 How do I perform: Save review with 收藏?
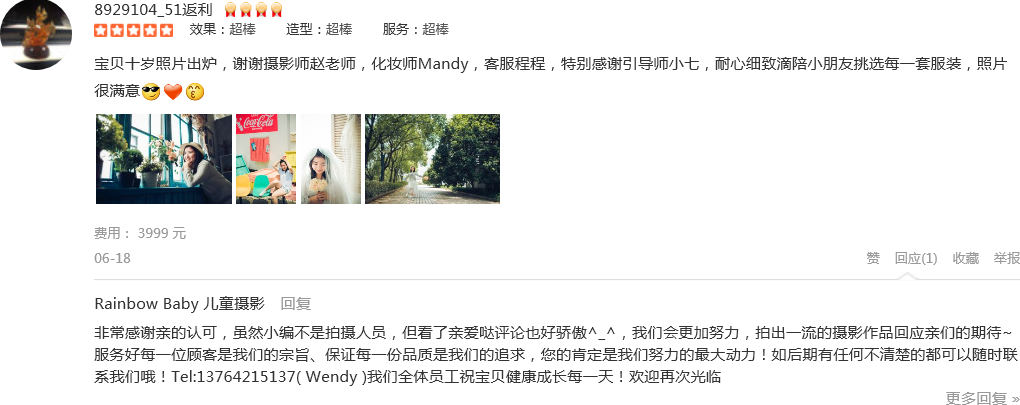tap(966, 258)
